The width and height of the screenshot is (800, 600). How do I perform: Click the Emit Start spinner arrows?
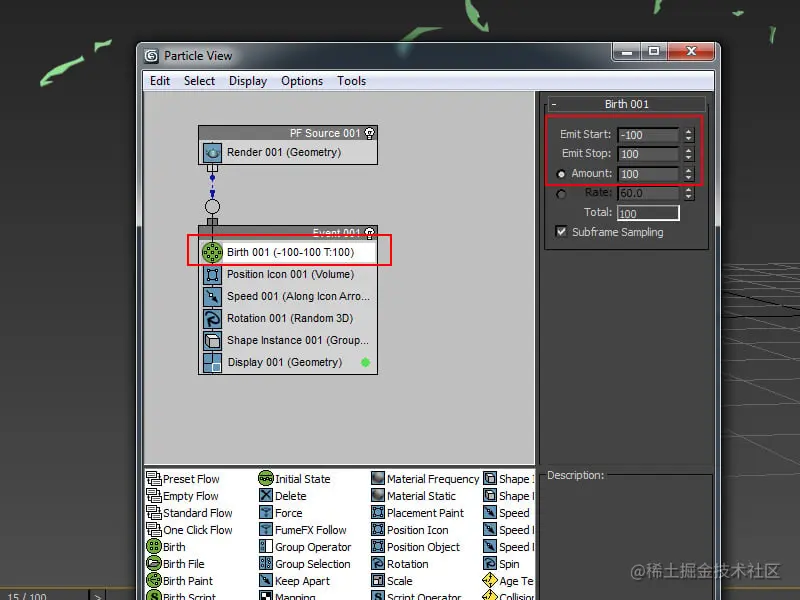point(689,135)
